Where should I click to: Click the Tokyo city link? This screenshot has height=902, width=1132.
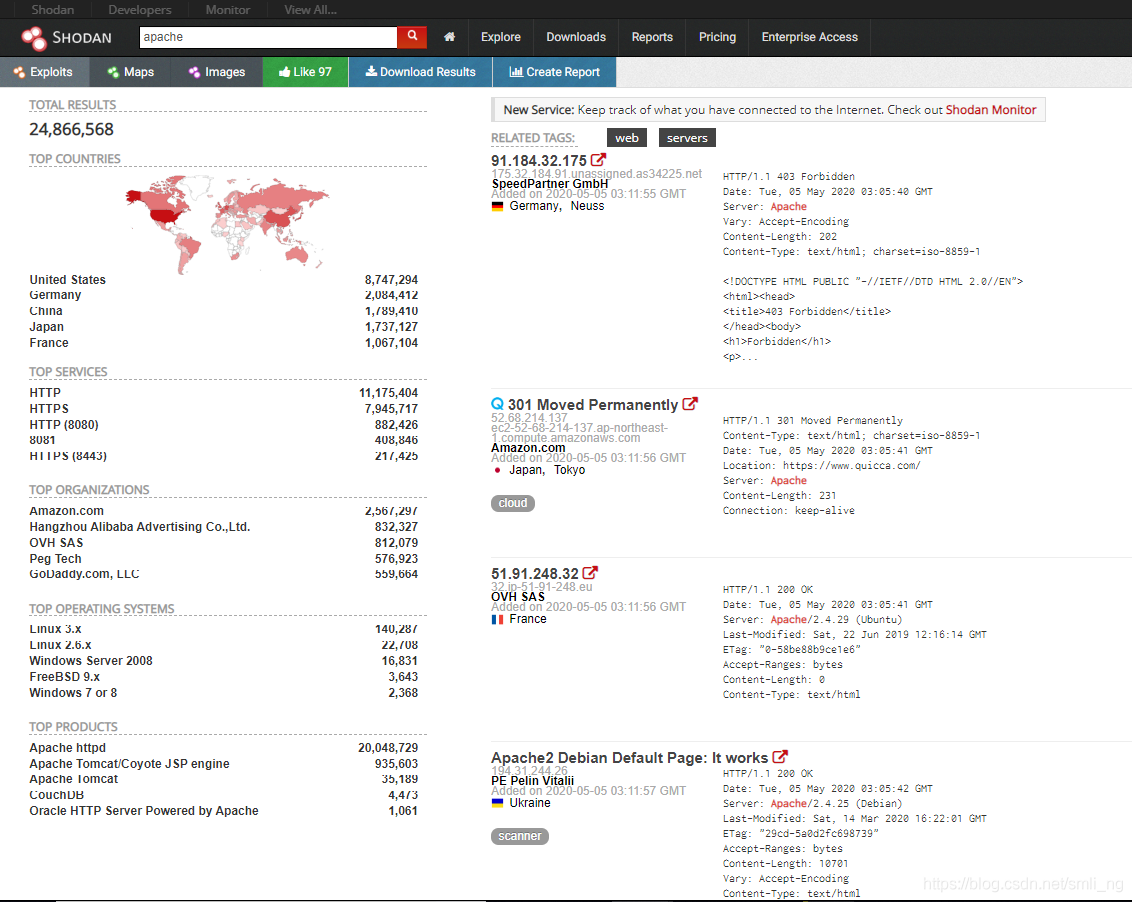pyautogui.click(x=570, y=470)
